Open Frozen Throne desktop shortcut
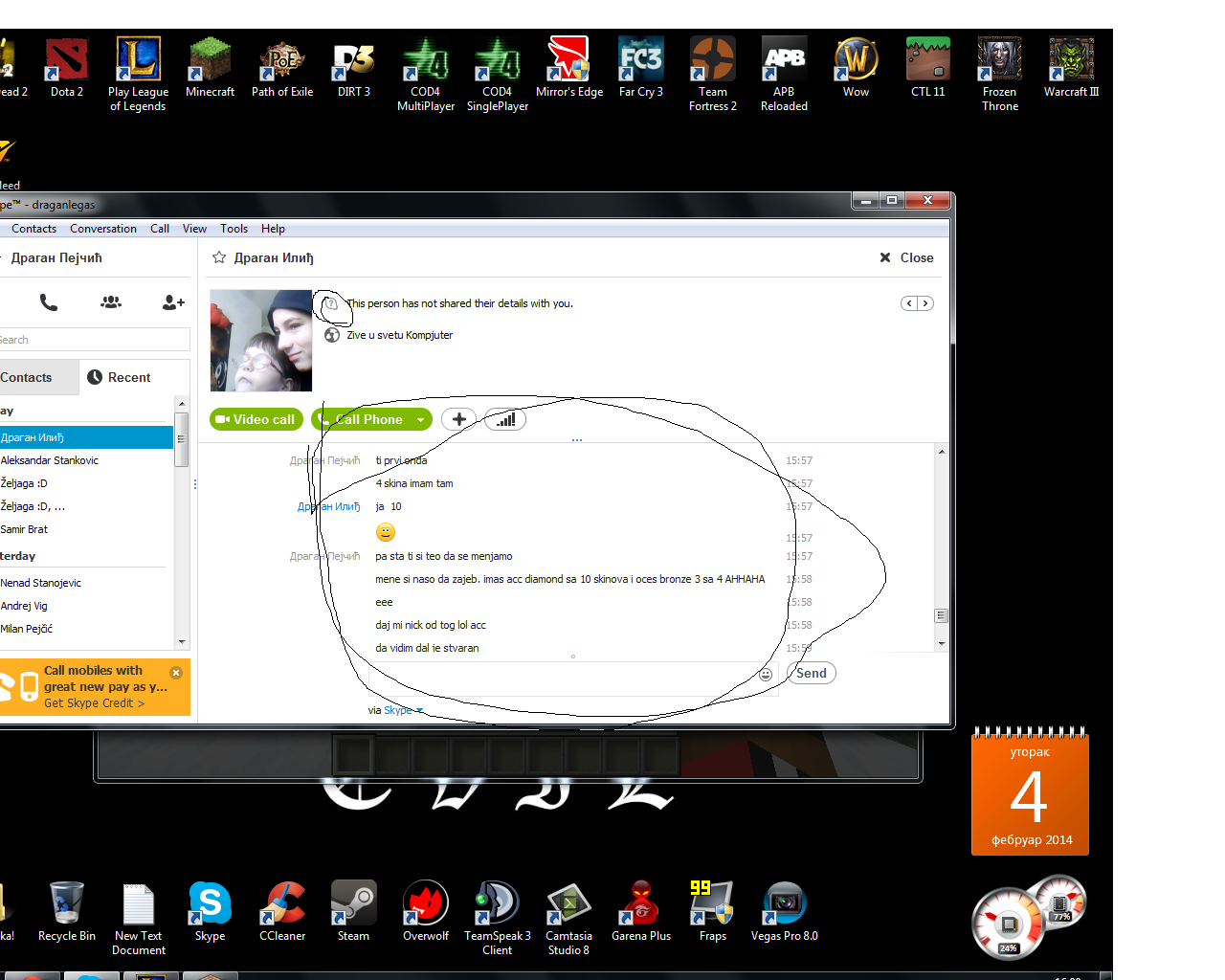The image size is (1225, 980). tap(999, 74)
